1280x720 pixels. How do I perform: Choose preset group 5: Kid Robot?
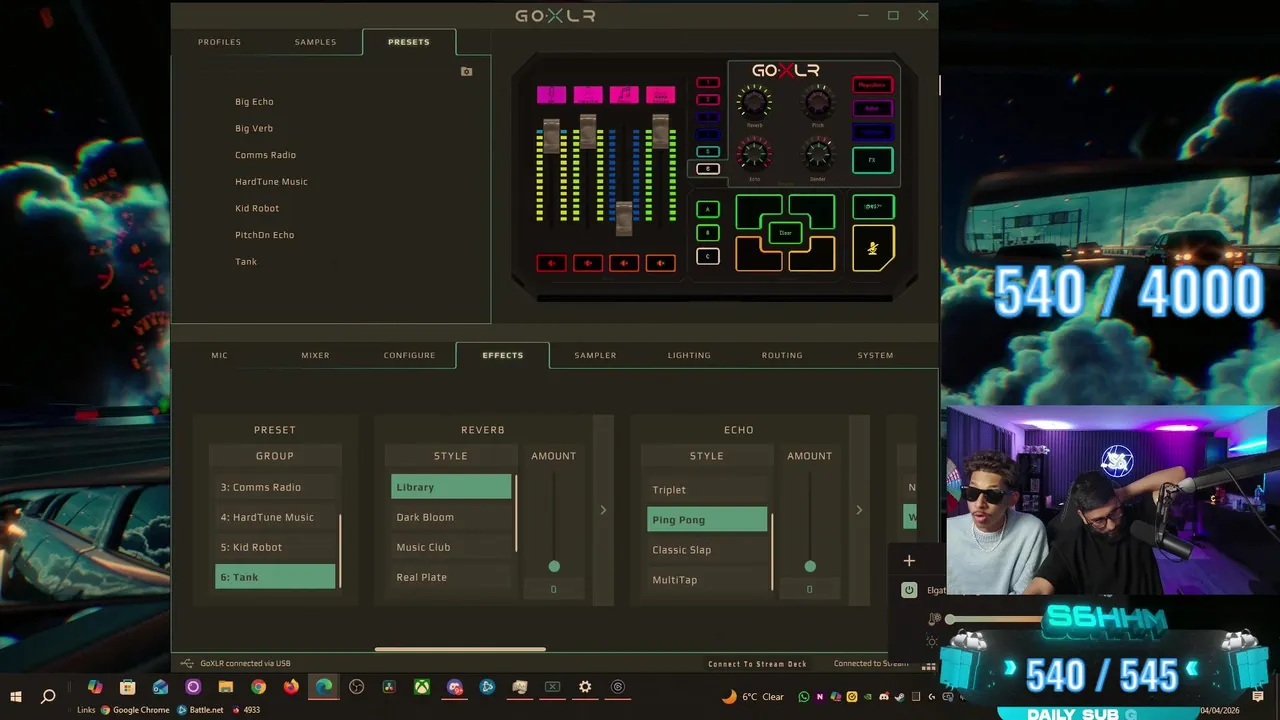(x=275, y=547)
